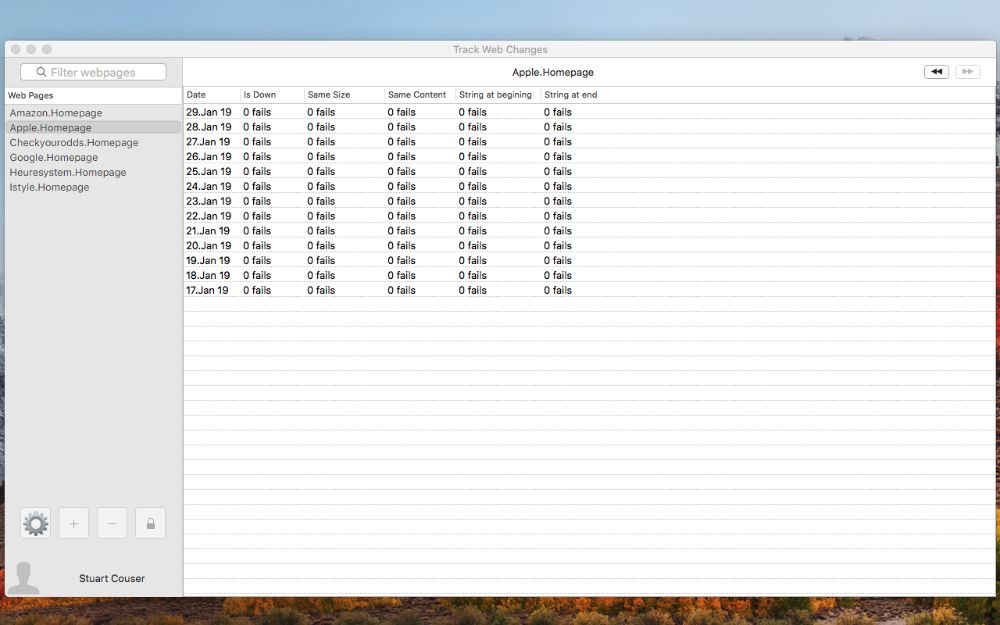Click the Stuart Couser user name

pyautogui.click(x=112, y=578)
